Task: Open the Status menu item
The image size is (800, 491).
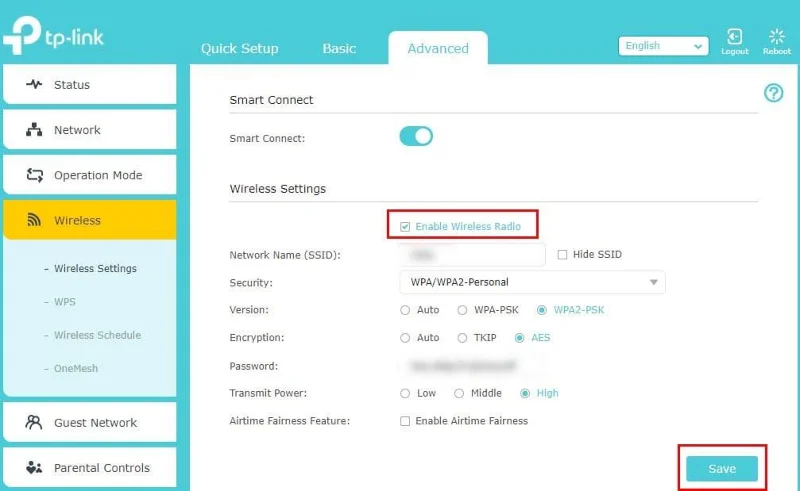Action: click(x=90, y=84)
